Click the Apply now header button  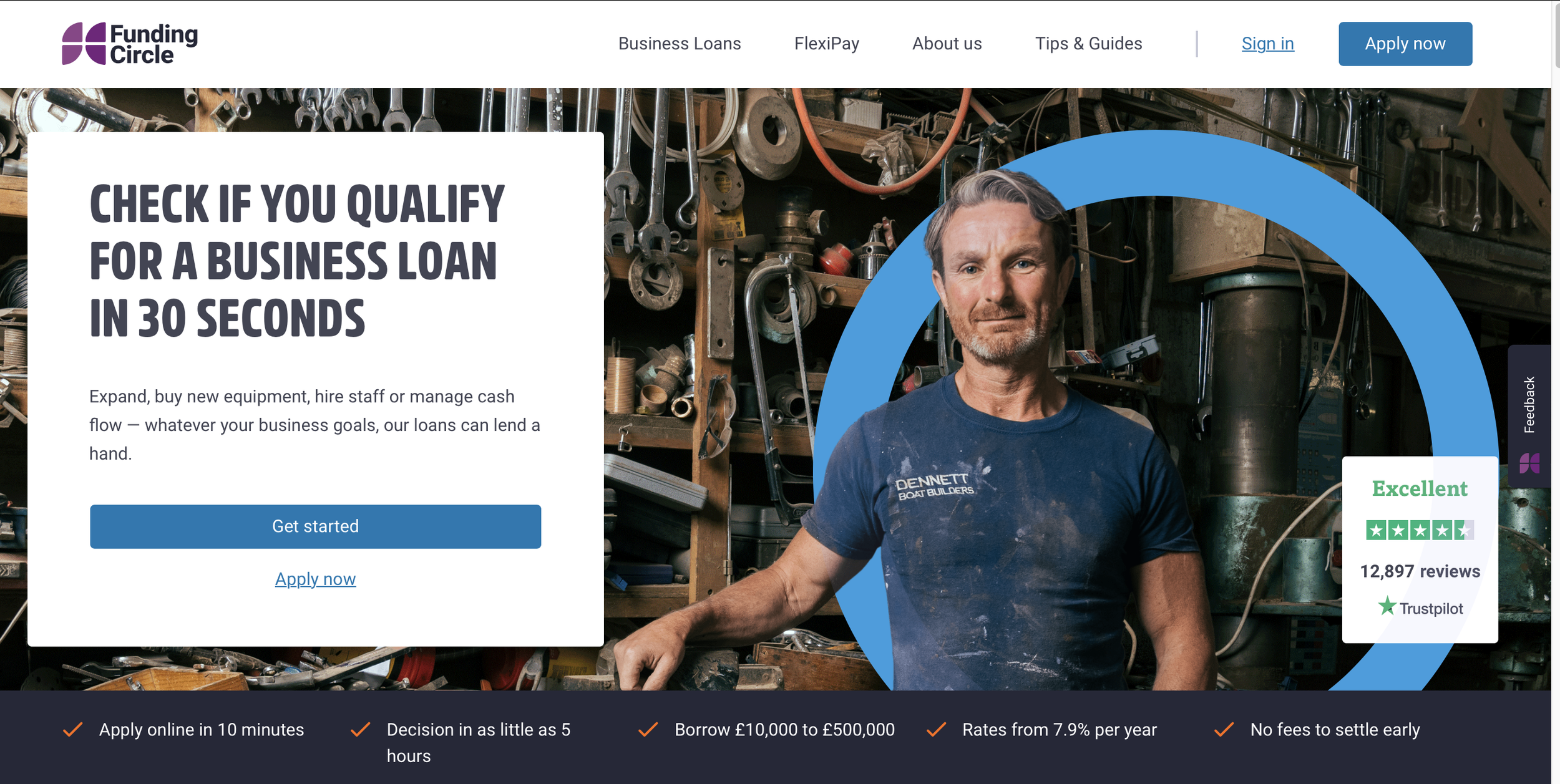click(1405, 44)
